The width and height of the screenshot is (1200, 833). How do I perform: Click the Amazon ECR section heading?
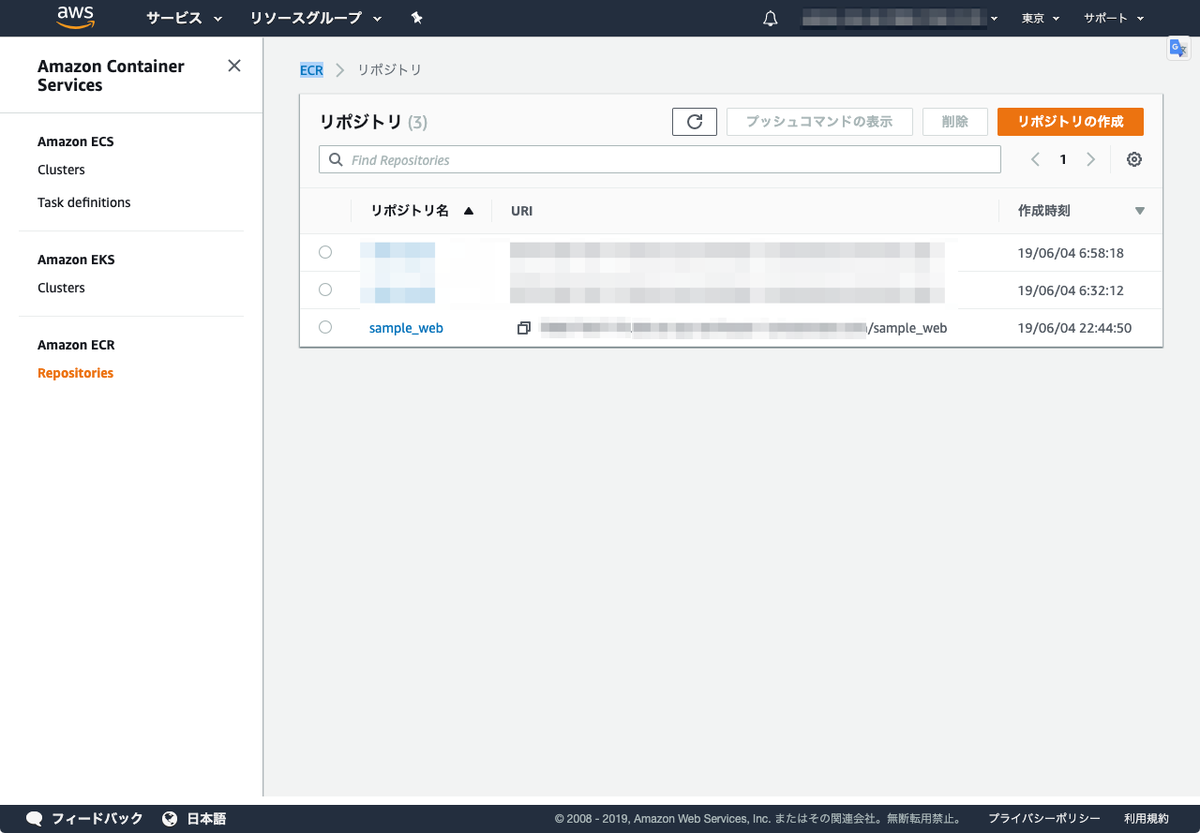pos(76,345)
